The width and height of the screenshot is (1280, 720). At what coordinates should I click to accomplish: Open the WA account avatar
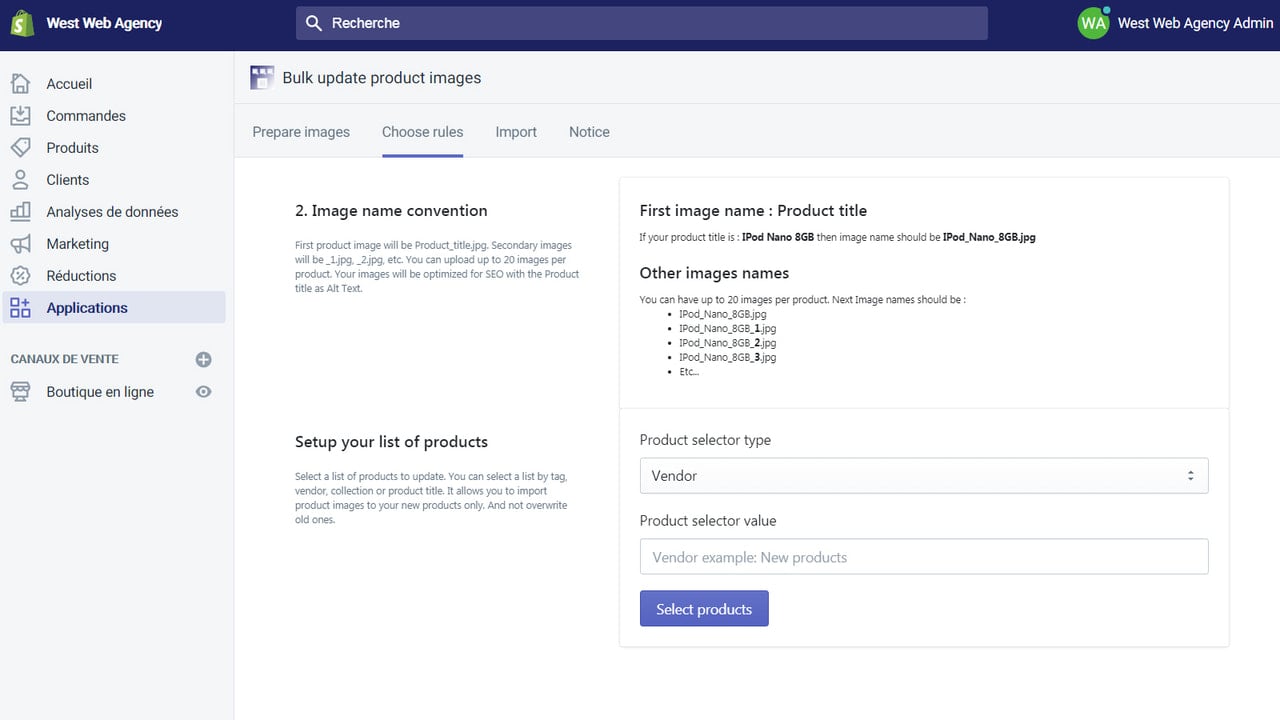1093,23
